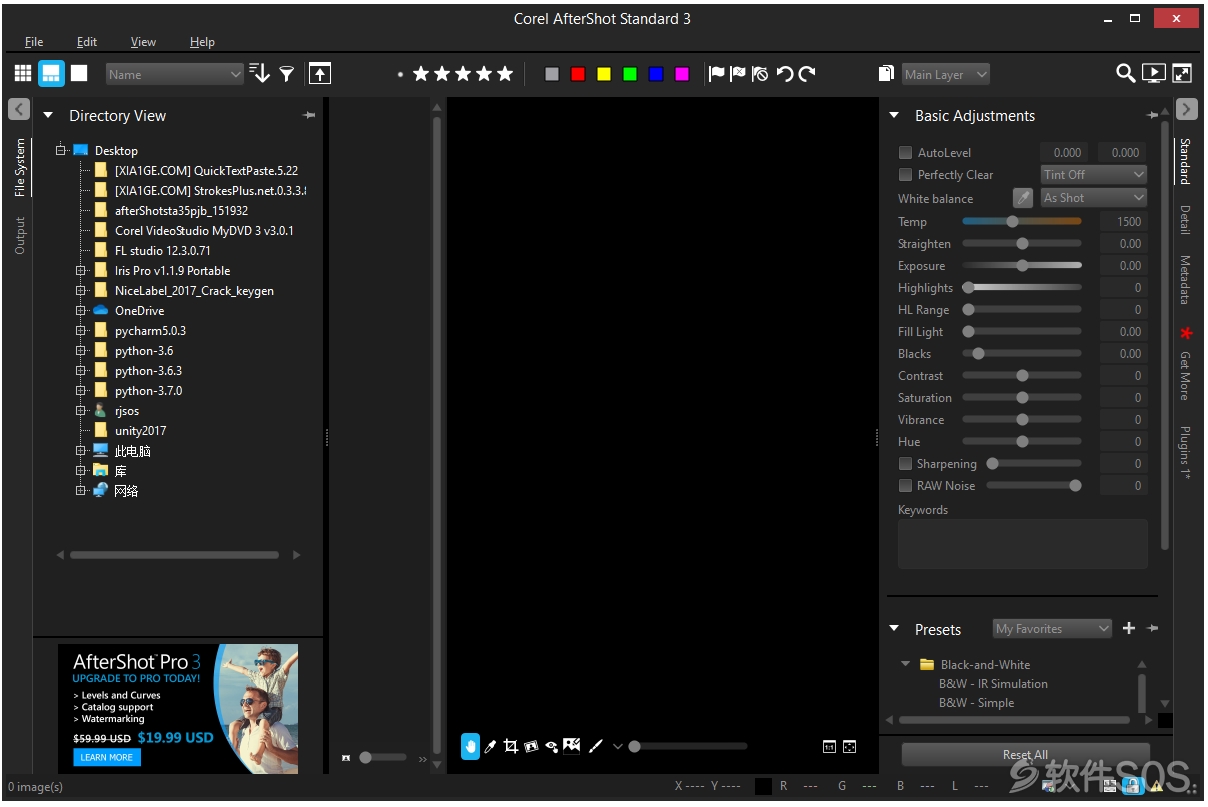The image size is (1208, 807).
Task: Open the Main Layer dropdown
Action: [x=945, y=74]
